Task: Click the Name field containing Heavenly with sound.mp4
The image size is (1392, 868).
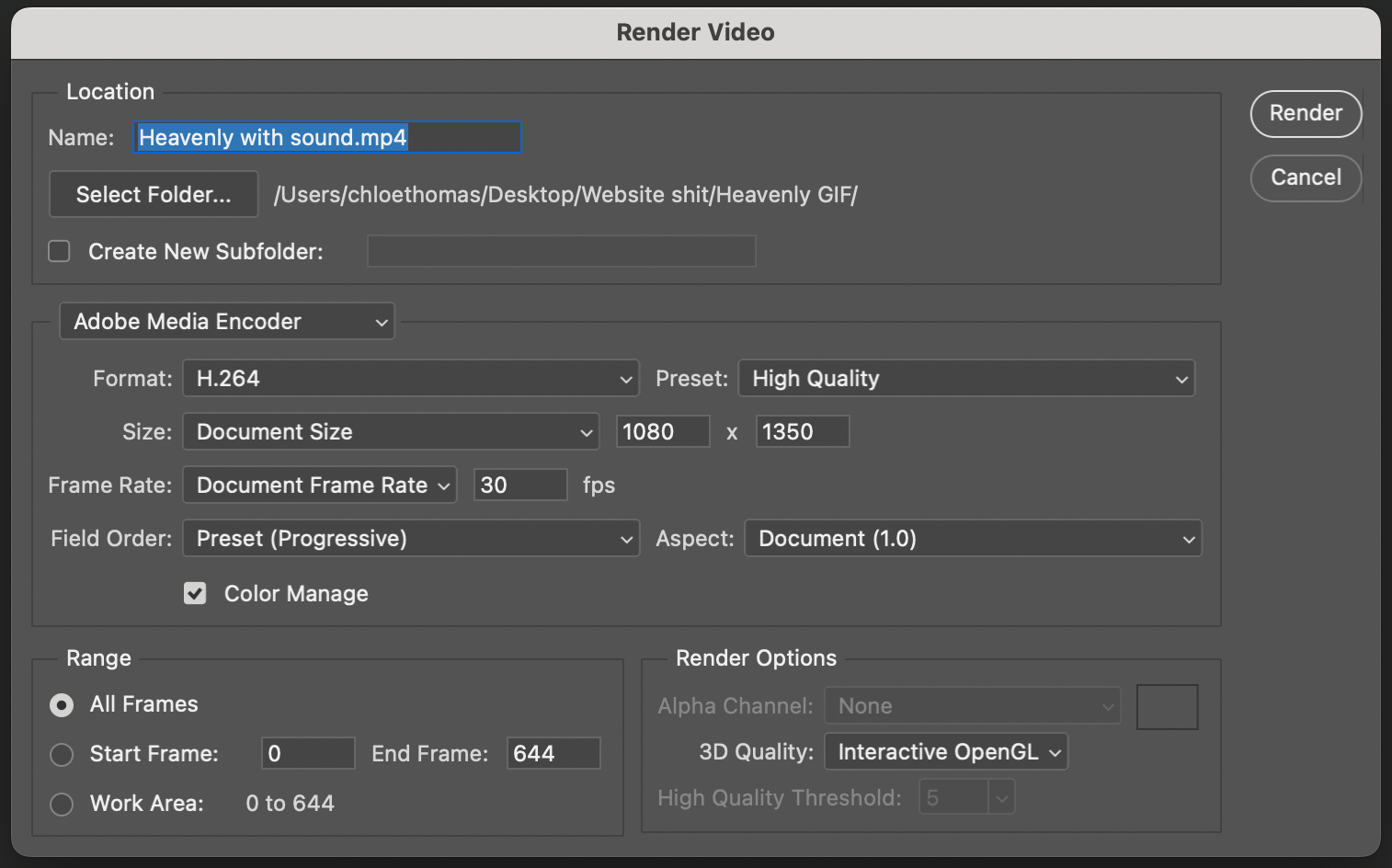Action: pos(326,137)
